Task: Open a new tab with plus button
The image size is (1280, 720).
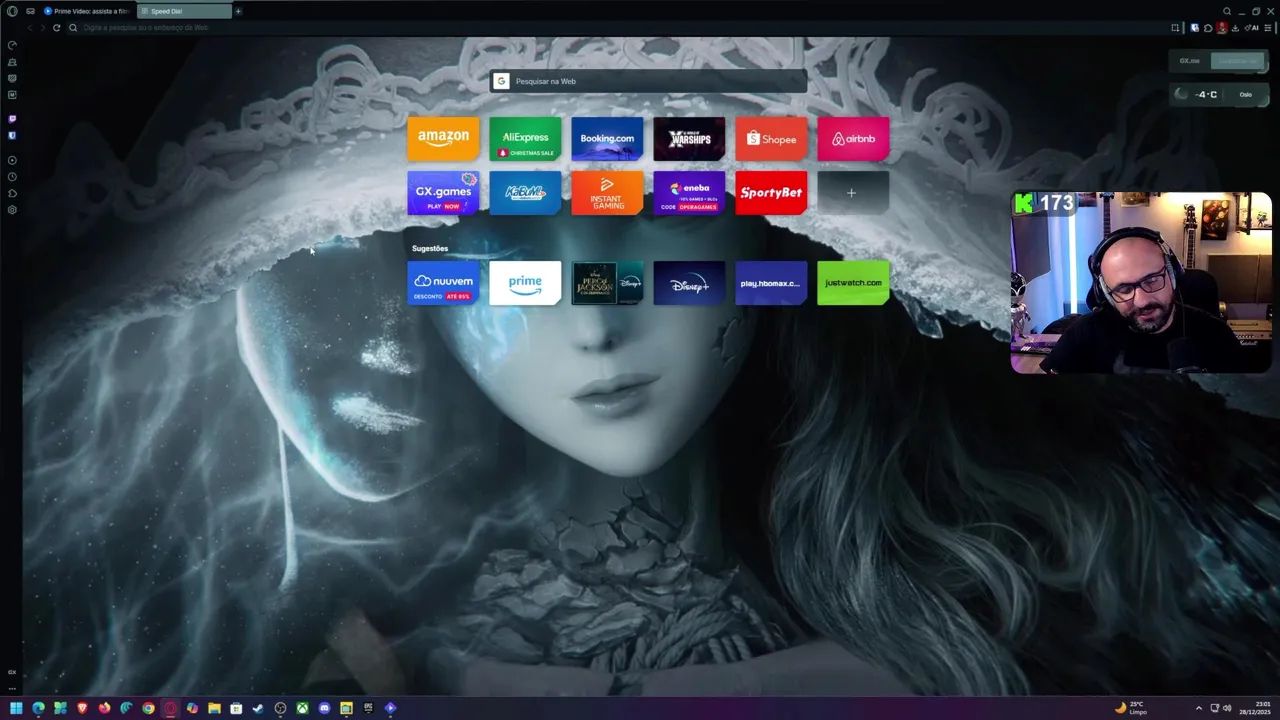Action: [238, 11]
